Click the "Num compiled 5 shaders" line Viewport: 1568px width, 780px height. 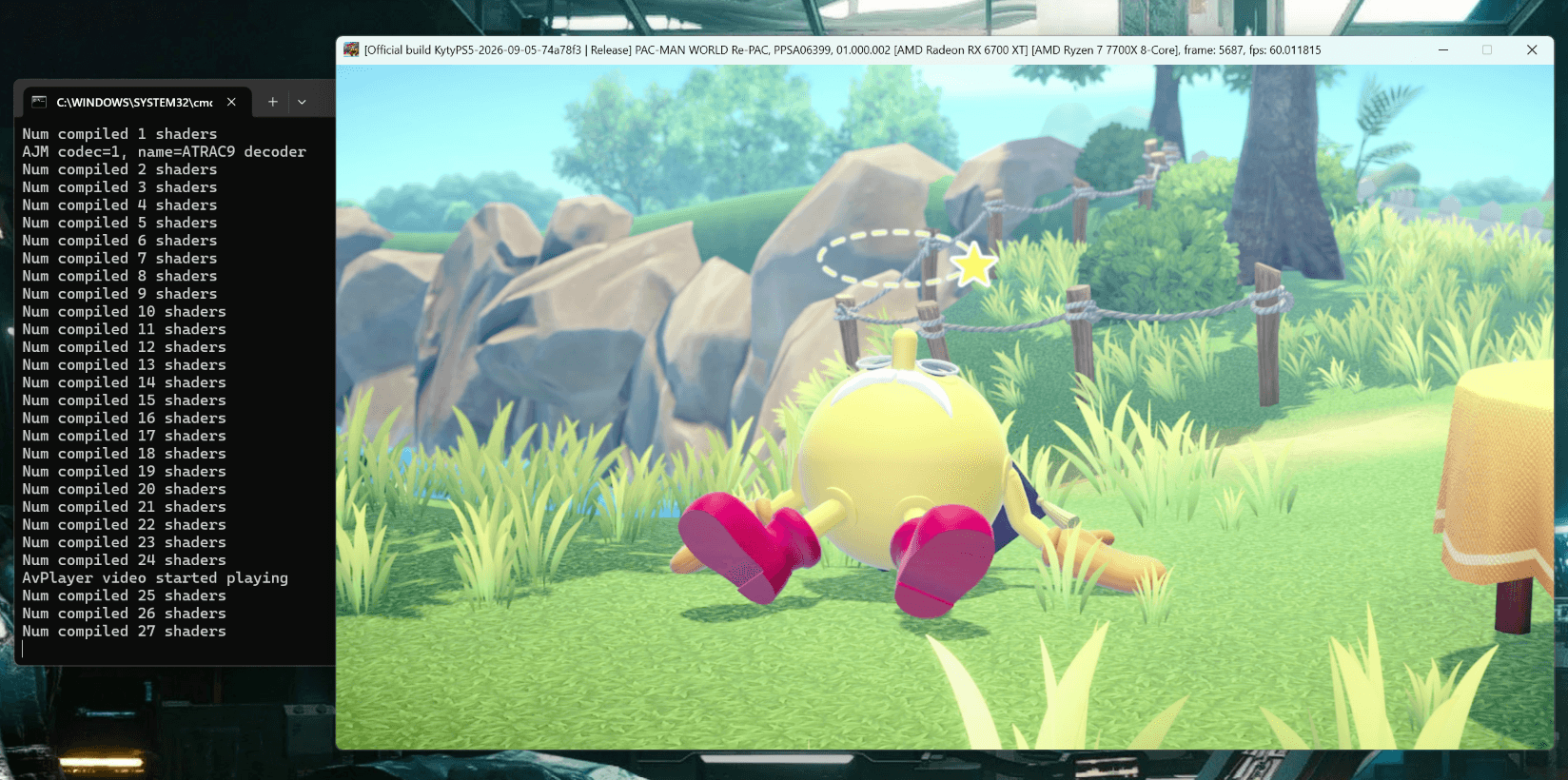120,224
